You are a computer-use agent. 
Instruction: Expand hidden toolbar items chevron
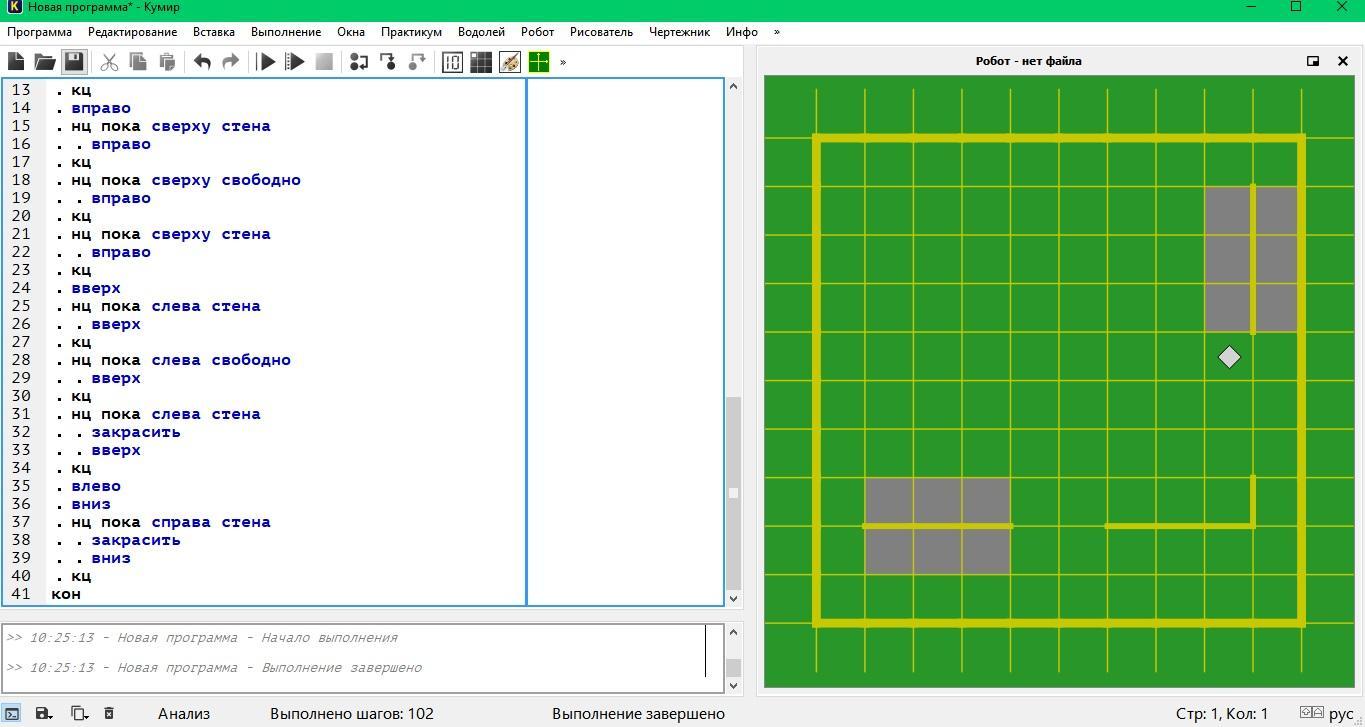pos(563,62)
